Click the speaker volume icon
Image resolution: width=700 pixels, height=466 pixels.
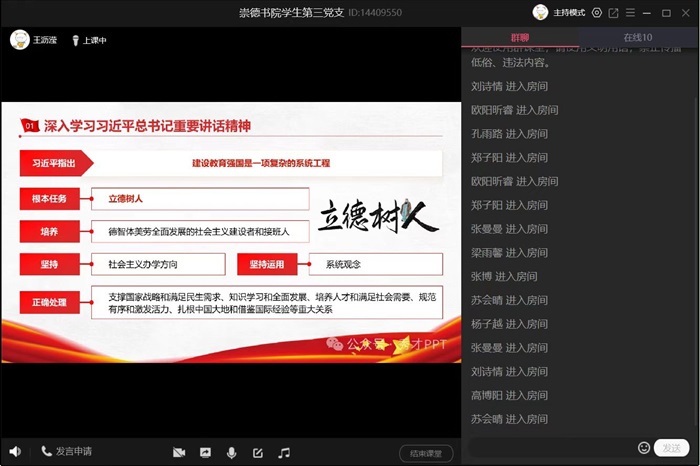(14, 452)
